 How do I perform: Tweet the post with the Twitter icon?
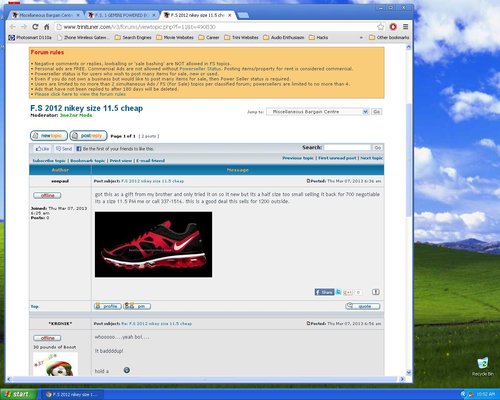point(339,292)
